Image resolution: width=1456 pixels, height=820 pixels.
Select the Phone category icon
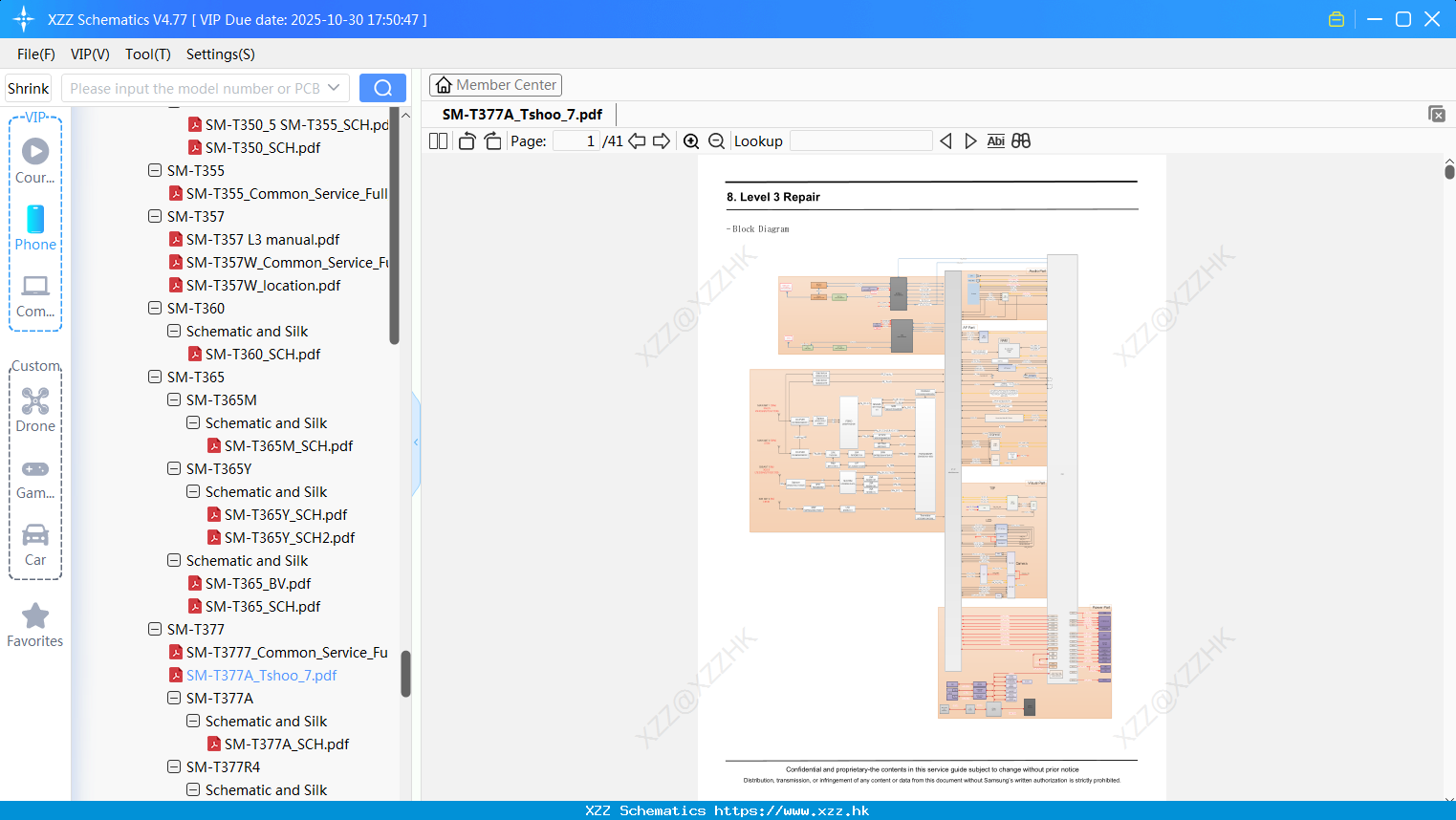(35, 228)
